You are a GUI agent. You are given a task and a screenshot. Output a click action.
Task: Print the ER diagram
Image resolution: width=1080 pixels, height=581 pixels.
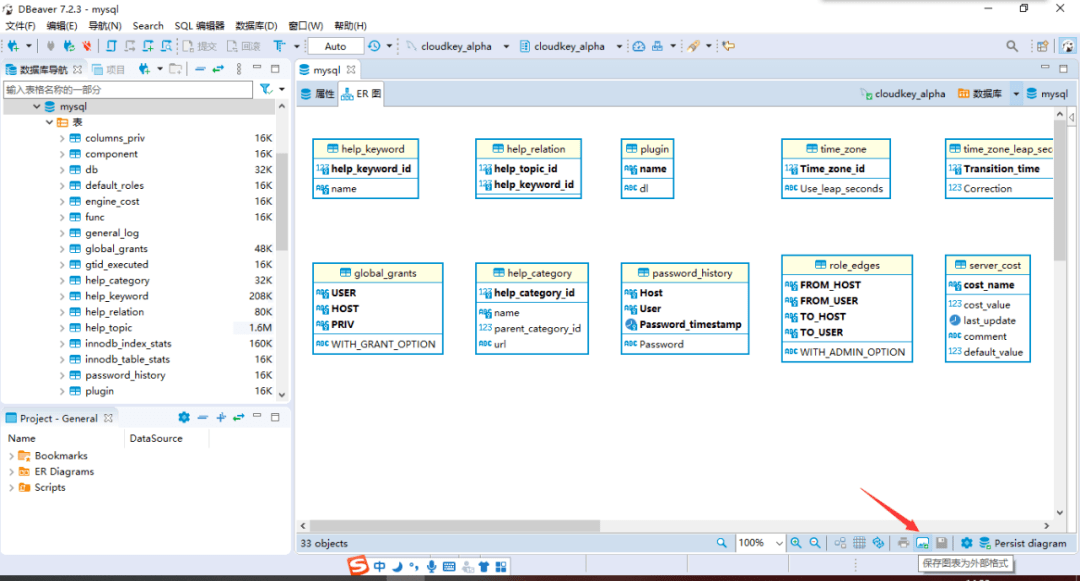[x=903, y=543]
